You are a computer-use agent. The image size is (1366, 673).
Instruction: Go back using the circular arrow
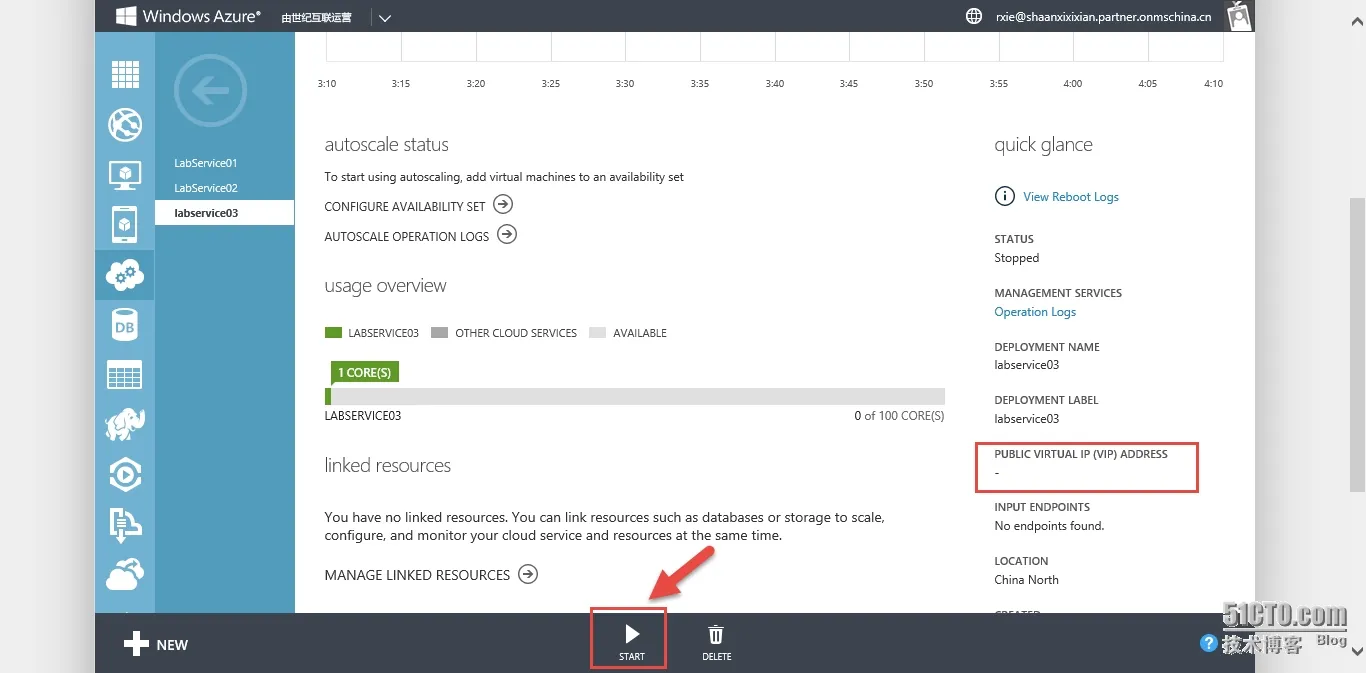(210, 91)
